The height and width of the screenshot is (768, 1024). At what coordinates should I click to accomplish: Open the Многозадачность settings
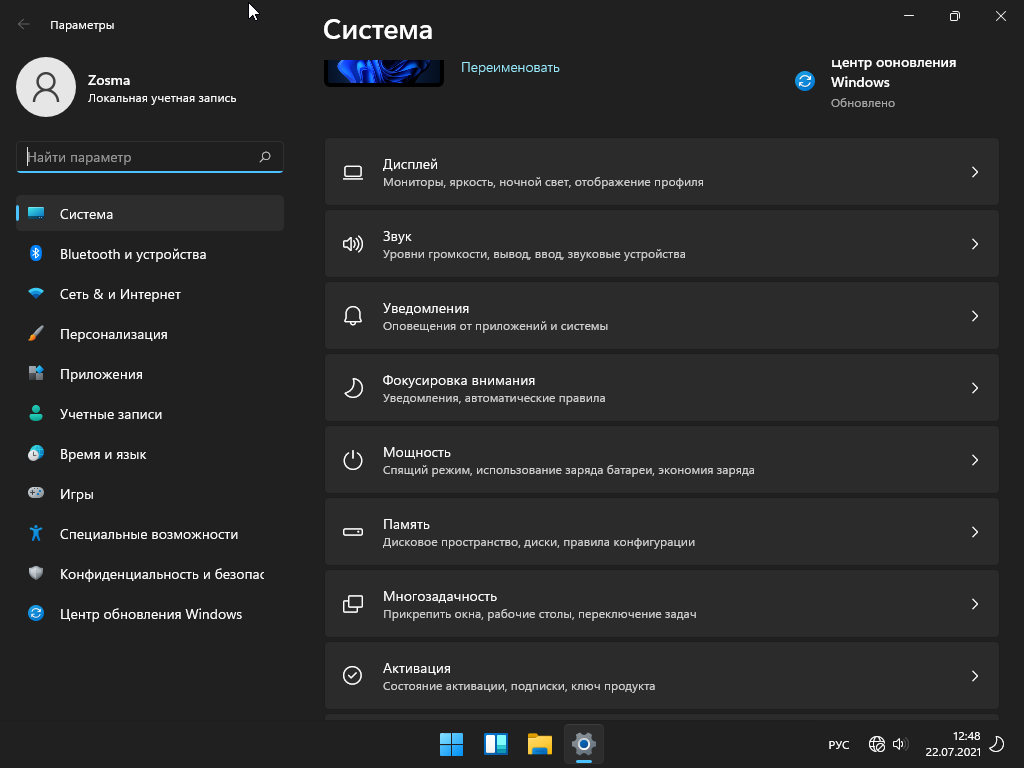[660, 604]
